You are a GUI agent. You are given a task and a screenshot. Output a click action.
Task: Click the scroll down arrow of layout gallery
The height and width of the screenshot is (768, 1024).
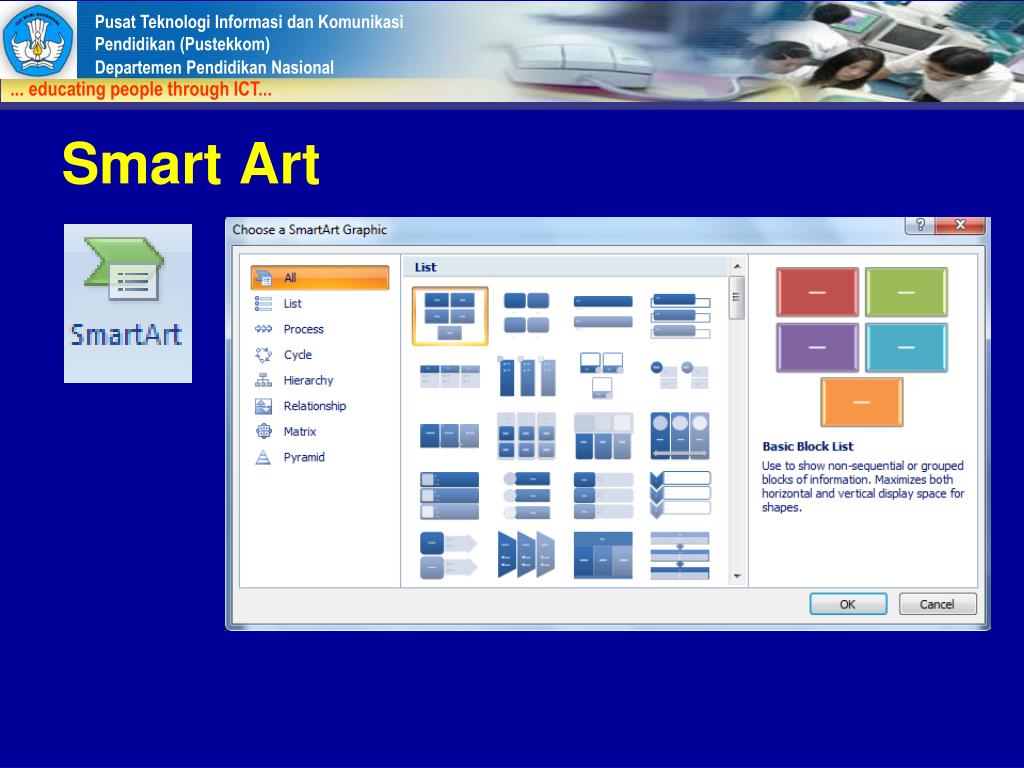click(737, 576)
